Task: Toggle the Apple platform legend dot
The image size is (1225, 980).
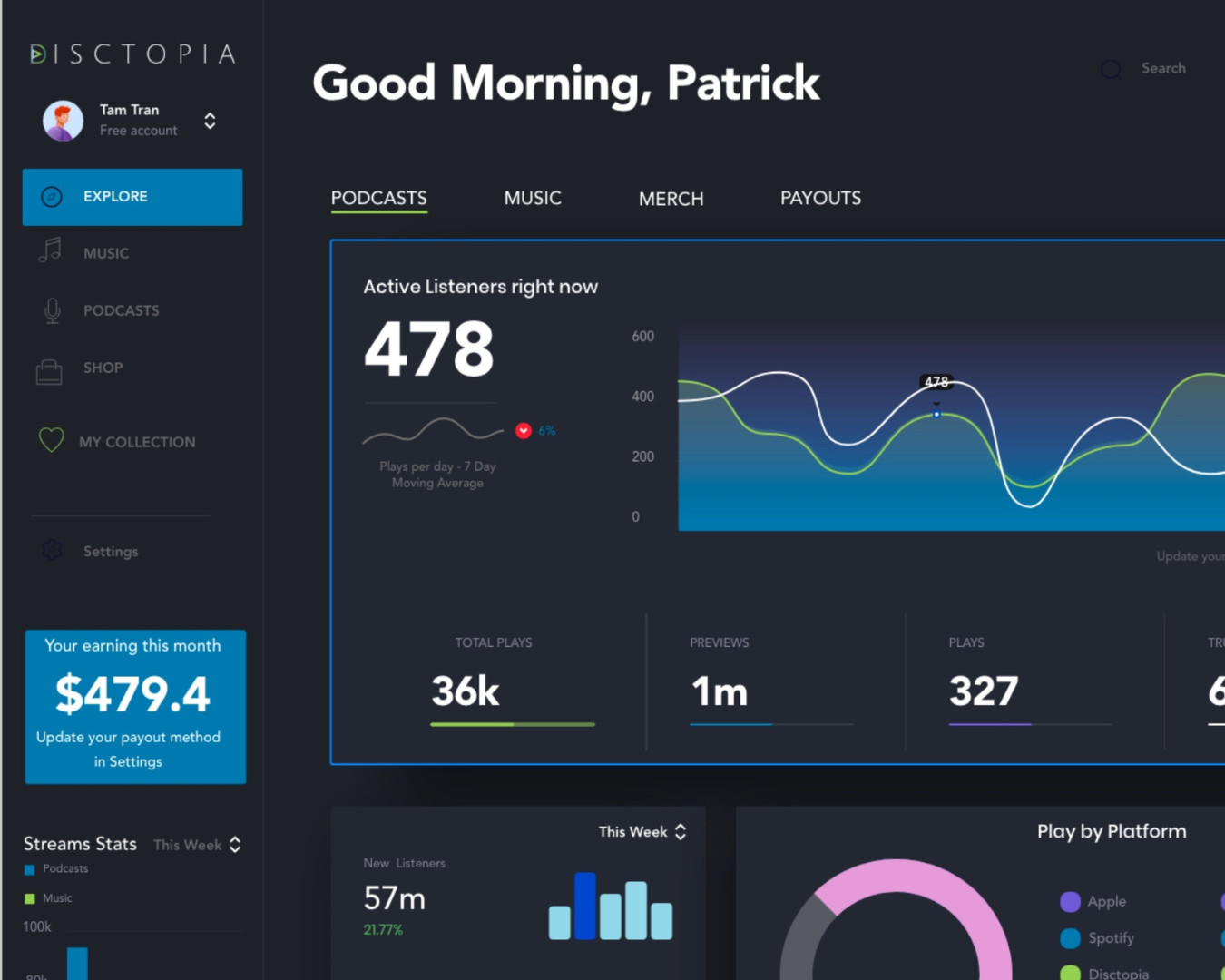Action: tap(1070, 901)
